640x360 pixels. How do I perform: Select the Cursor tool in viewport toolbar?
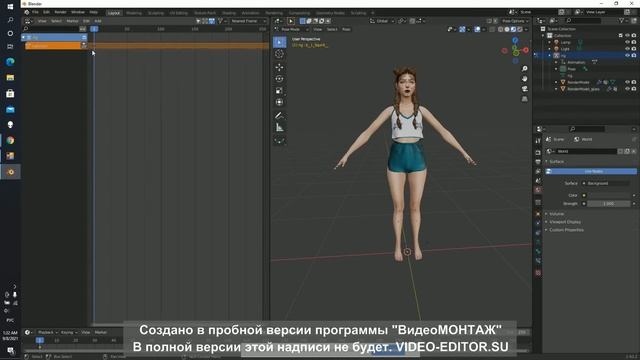[x=280, y=54]
